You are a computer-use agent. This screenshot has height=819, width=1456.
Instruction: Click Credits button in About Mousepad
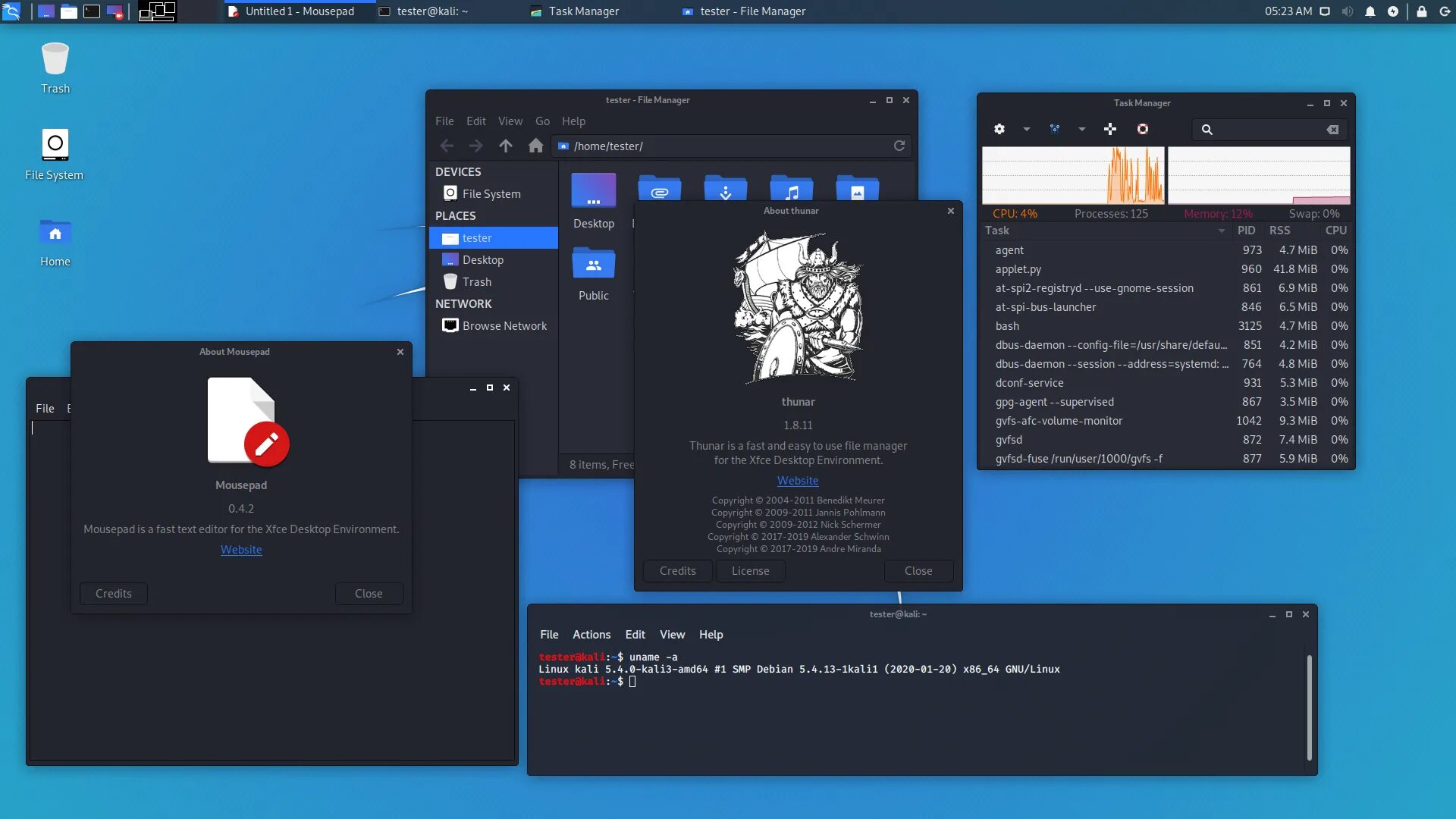coord(114,594)
